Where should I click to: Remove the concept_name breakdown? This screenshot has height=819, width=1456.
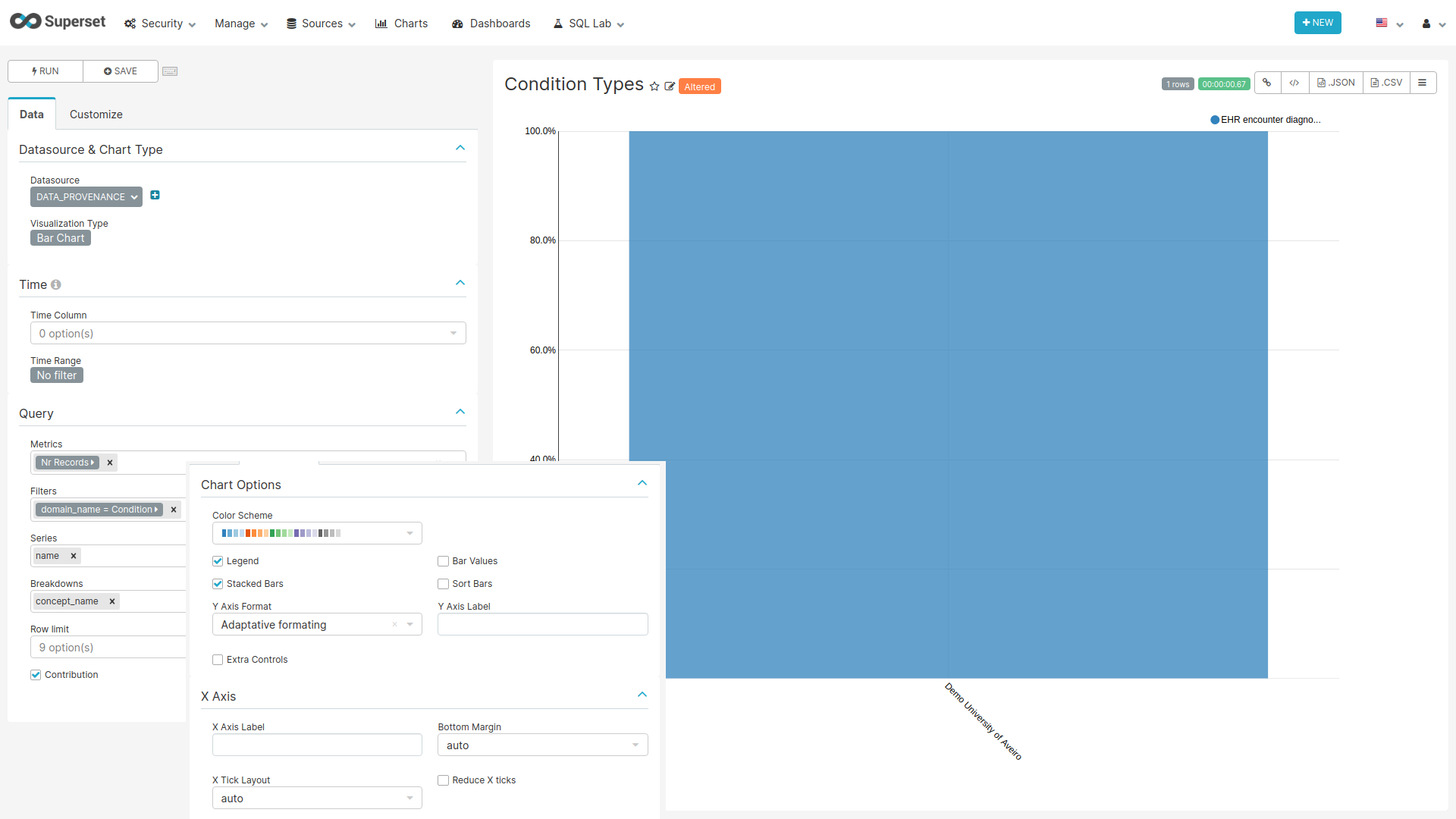[x=112, y=601]
